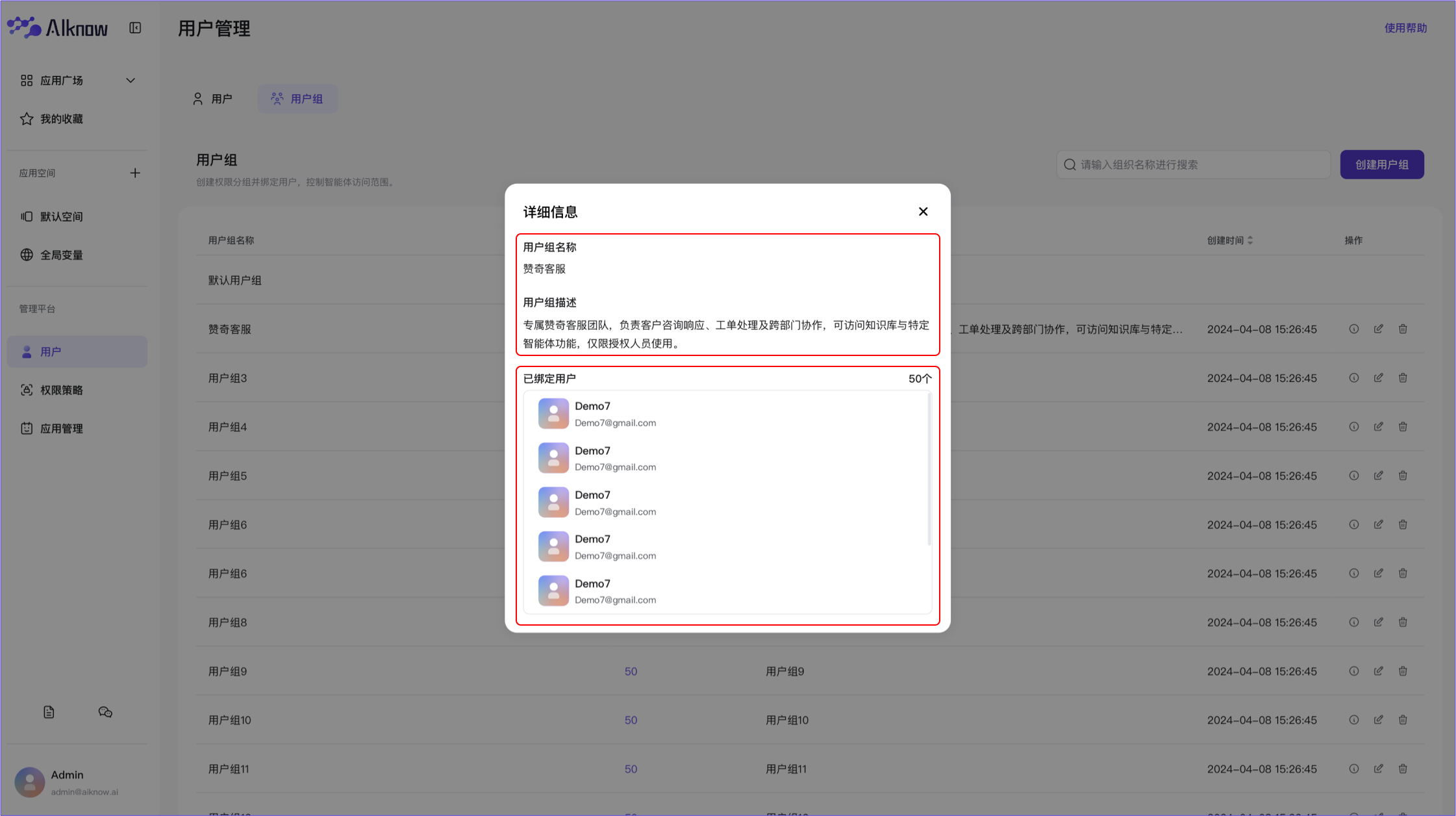Edit 用户组4 with the pencil icon
Image resolution: width=1456 pixels, height=816 pixels.
pyautogui.click(x=1378, y=427)
